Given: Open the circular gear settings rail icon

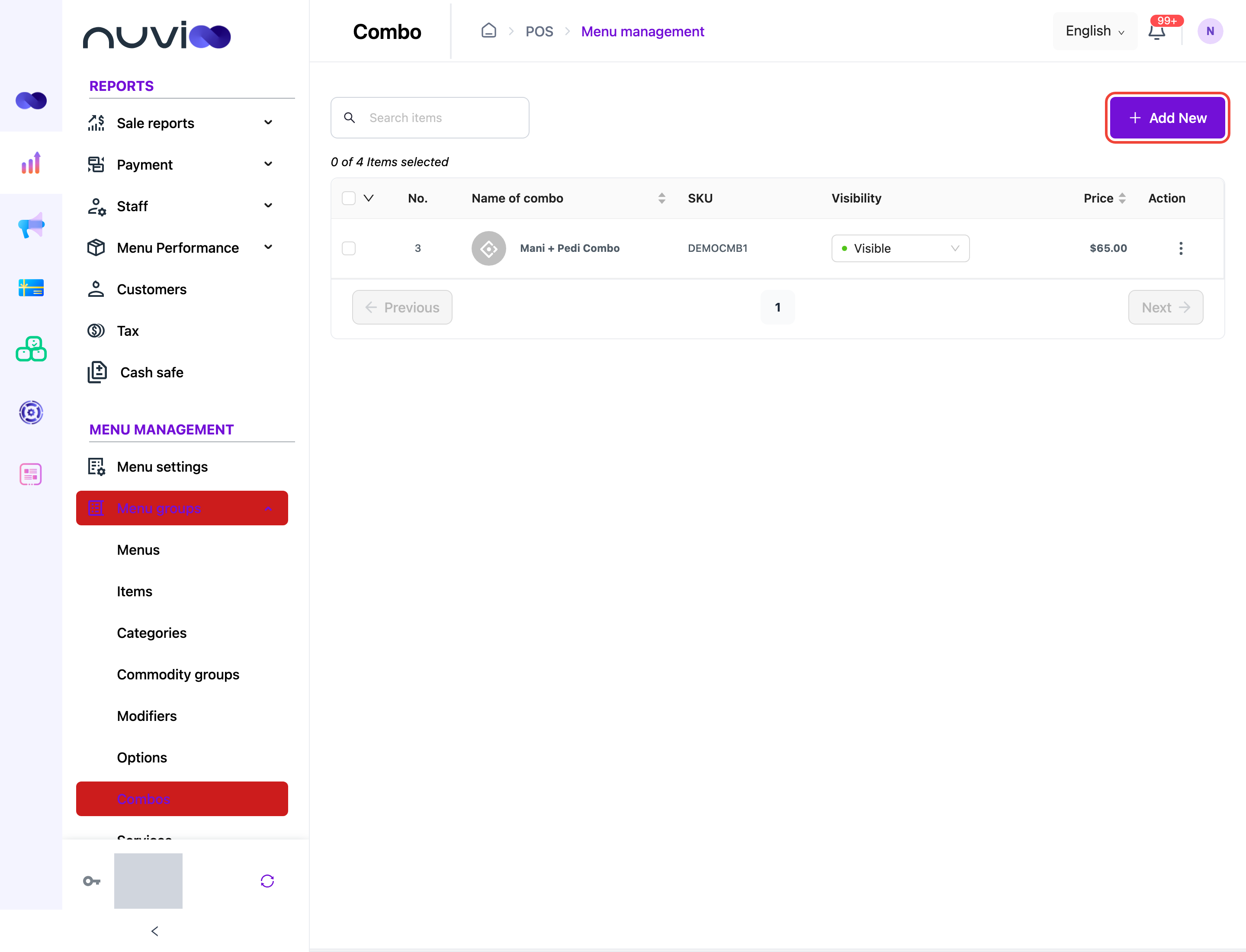Looking at the screenshot, I should (31, 412).
